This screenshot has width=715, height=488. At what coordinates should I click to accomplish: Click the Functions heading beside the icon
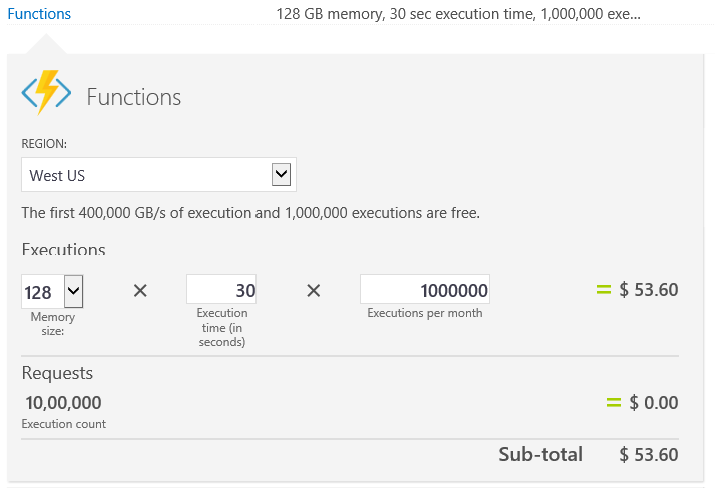point(134,97)
